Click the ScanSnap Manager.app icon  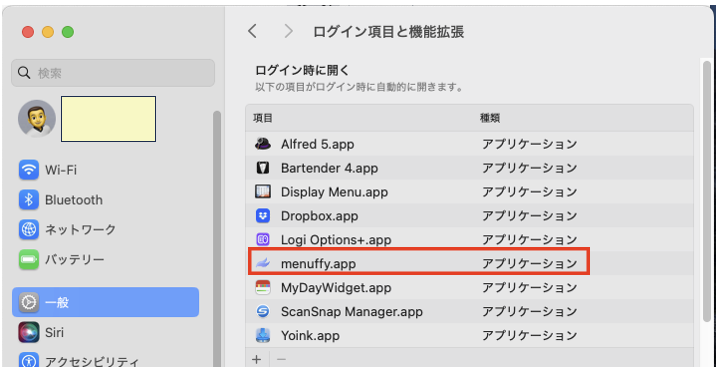coord(263,311)
